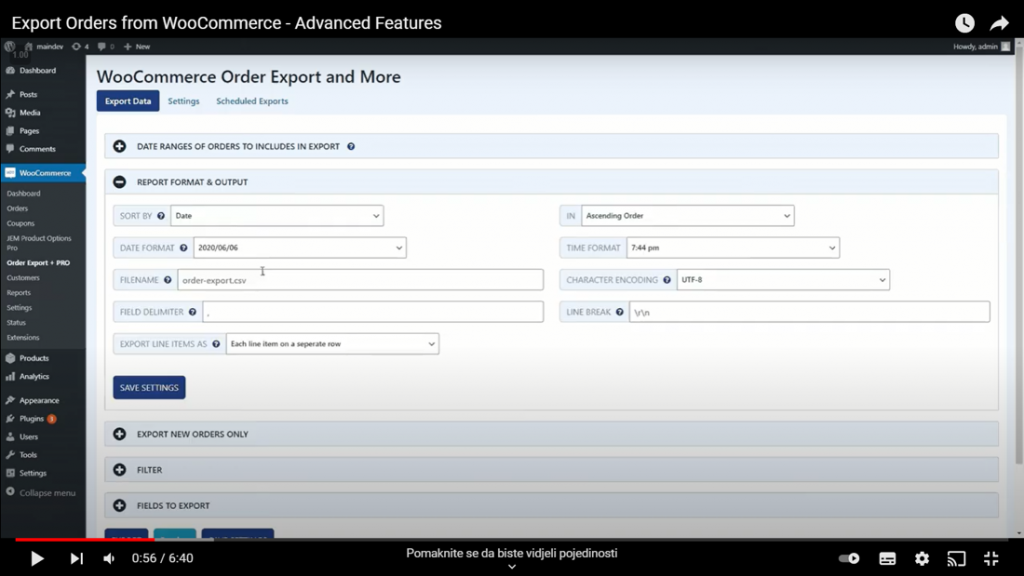Select the WooCommerce sidebar menu

click(x=42, y=173)
